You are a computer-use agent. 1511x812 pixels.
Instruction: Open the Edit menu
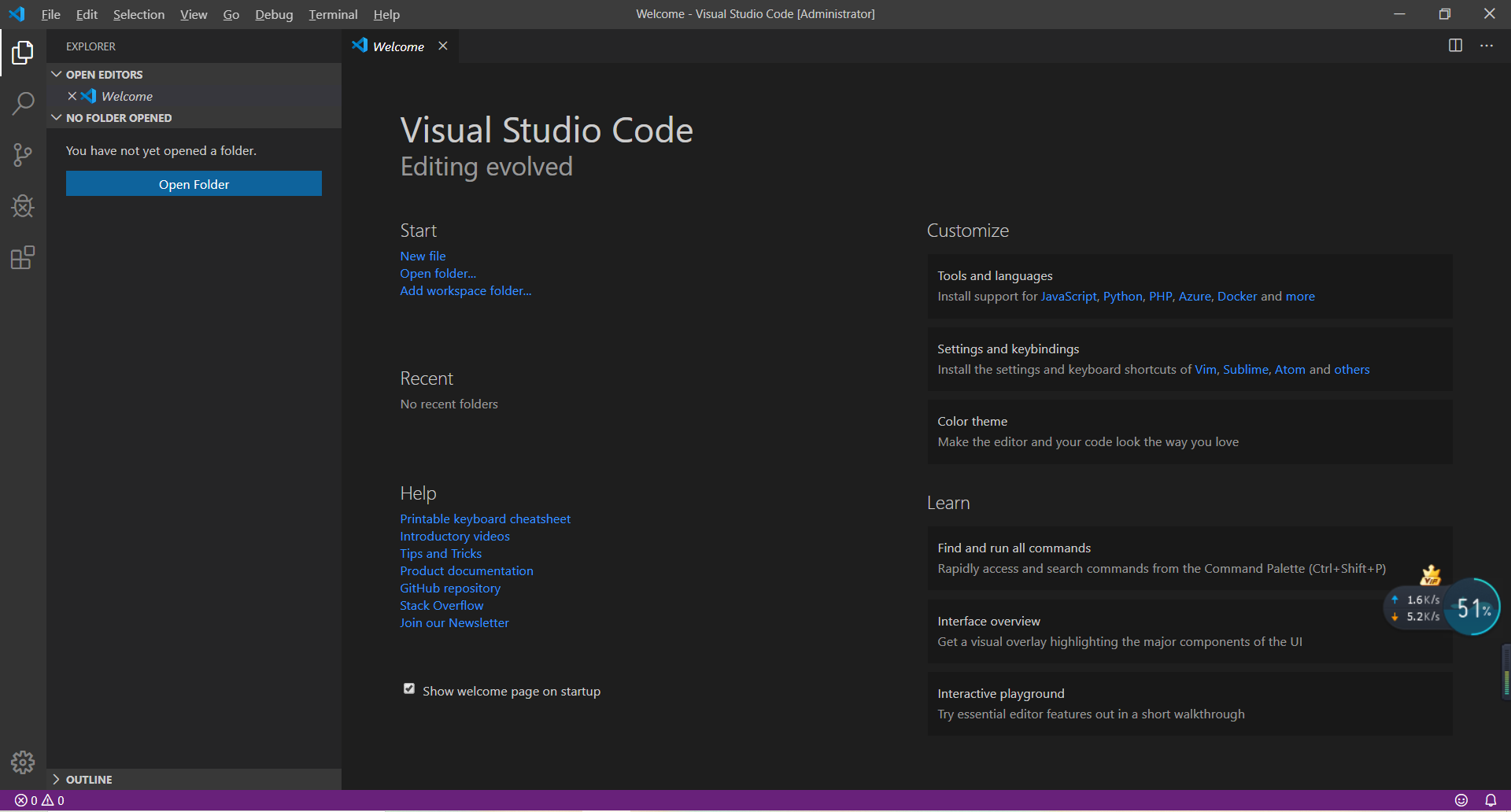(87, 14)
